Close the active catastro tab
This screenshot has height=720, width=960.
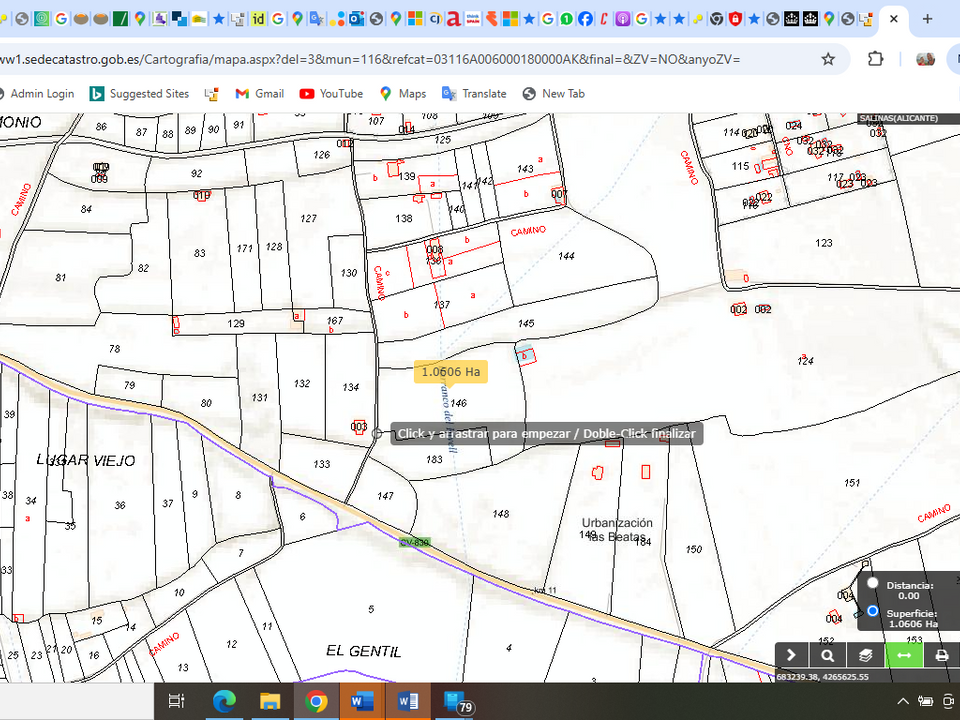[893, 19]
